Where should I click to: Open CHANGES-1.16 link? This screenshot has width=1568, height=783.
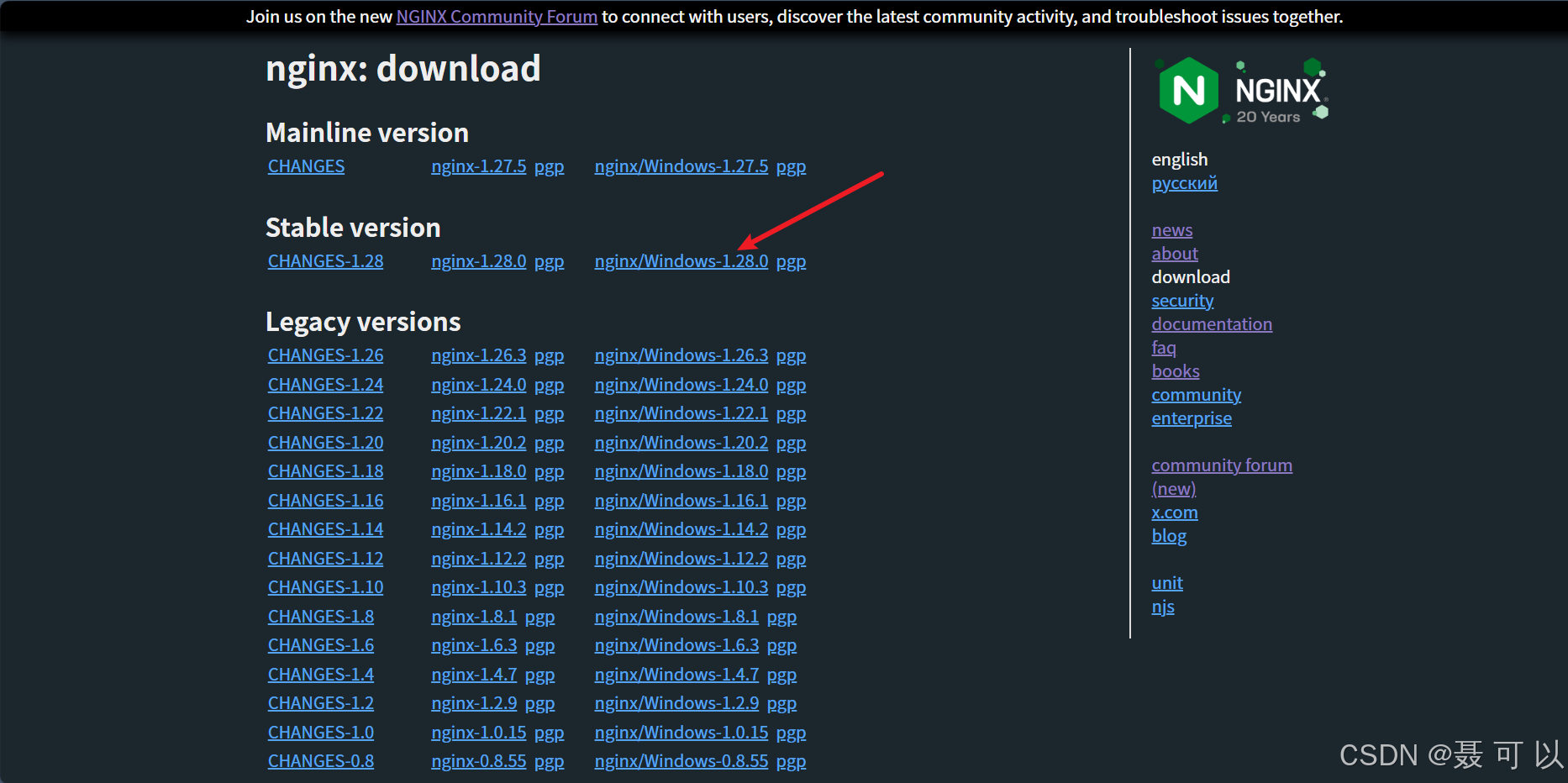325,501
